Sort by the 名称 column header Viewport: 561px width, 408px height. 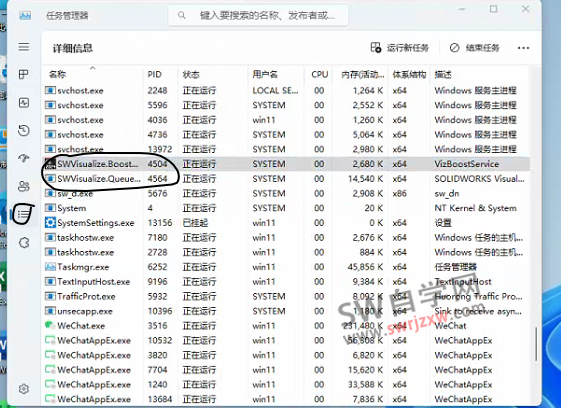[x=92, y=74]
